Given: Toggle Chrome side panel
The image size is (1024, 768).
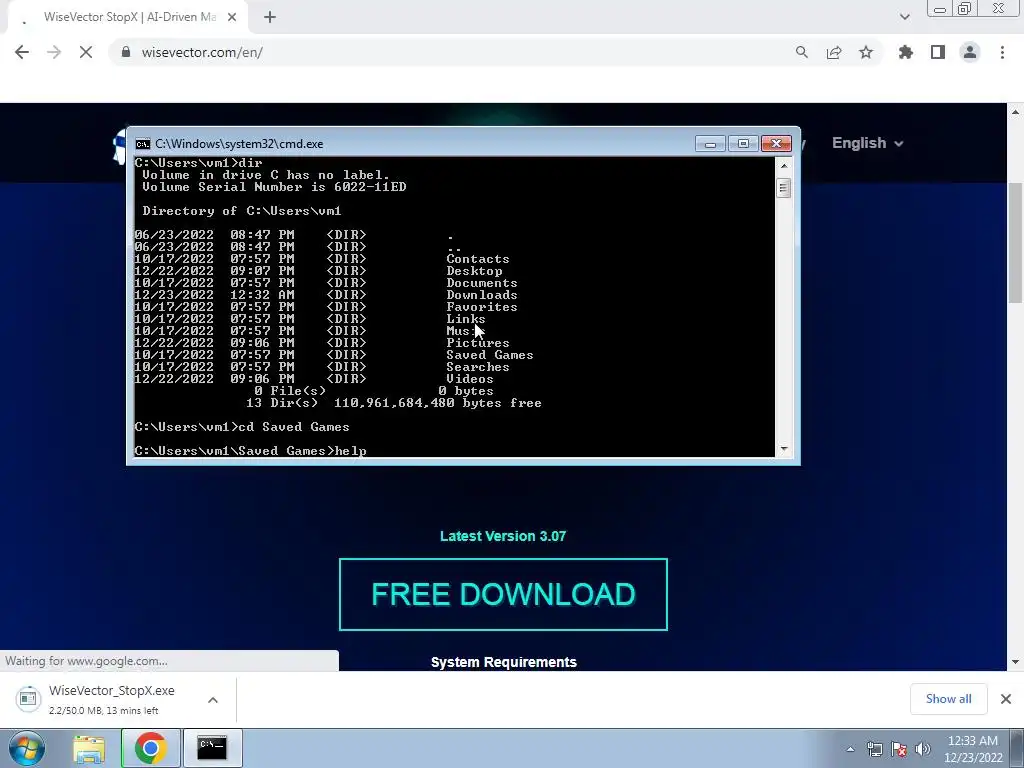Looking at the screenshot, I should pyautogui.click(x=938, y=52).
